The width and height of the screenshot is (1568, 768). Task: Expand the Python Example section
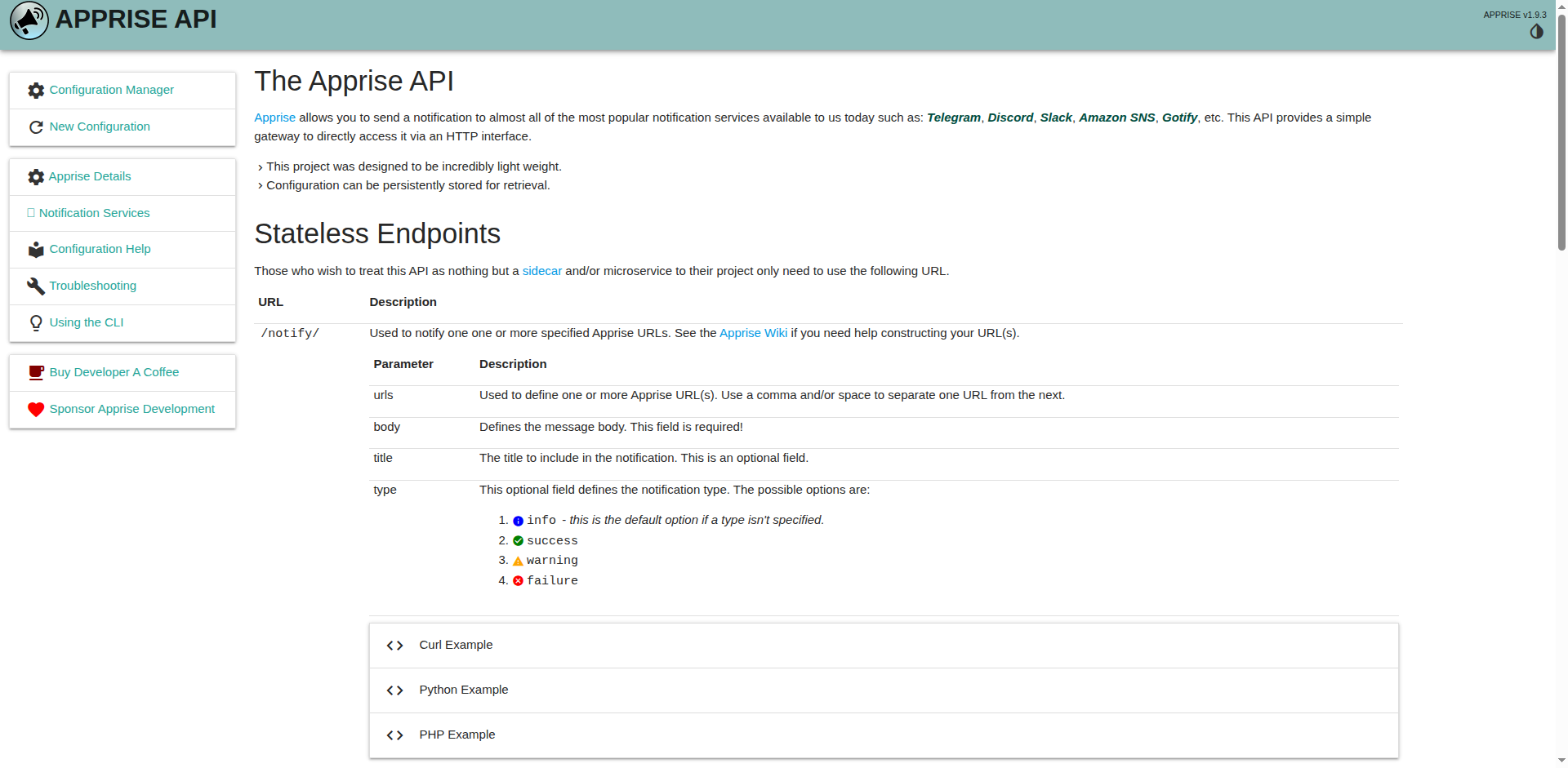pos(884,690)
